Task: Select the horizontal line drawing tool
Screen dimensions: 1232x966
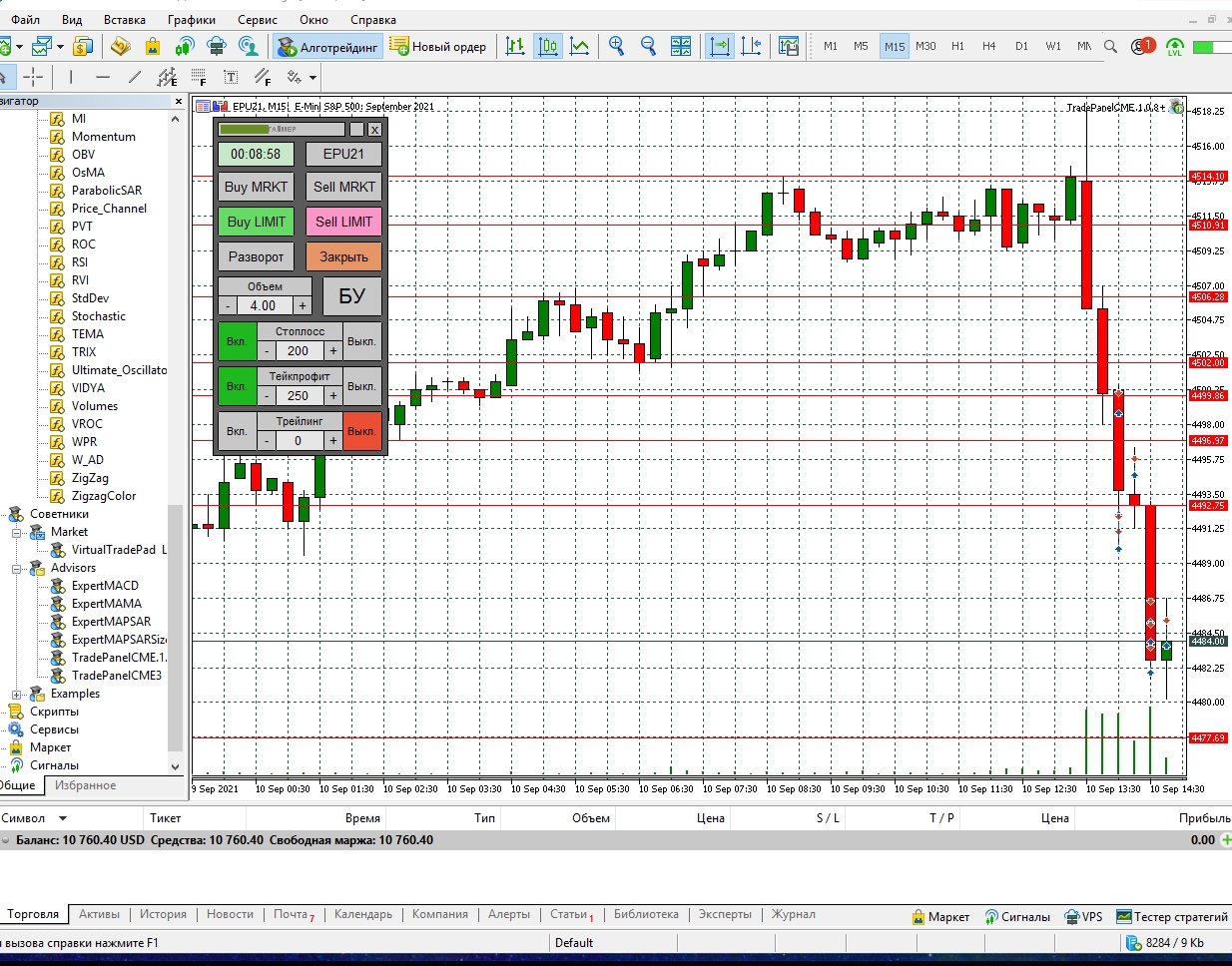Action: coord(103,77)
